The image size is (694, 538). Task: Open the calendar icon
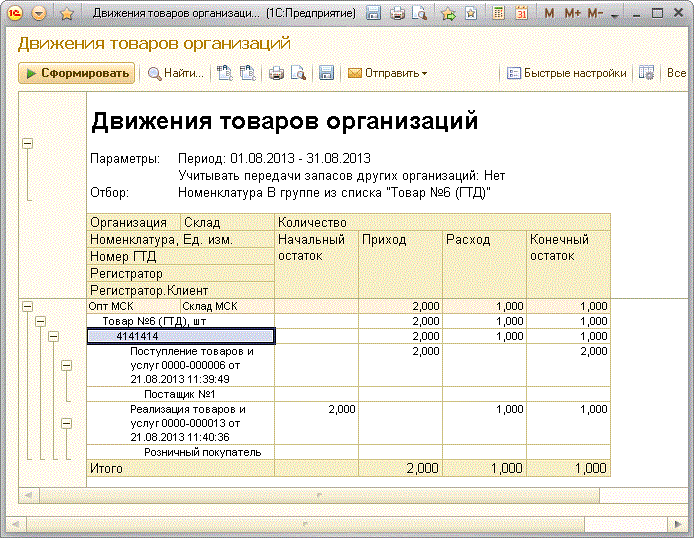522,13
